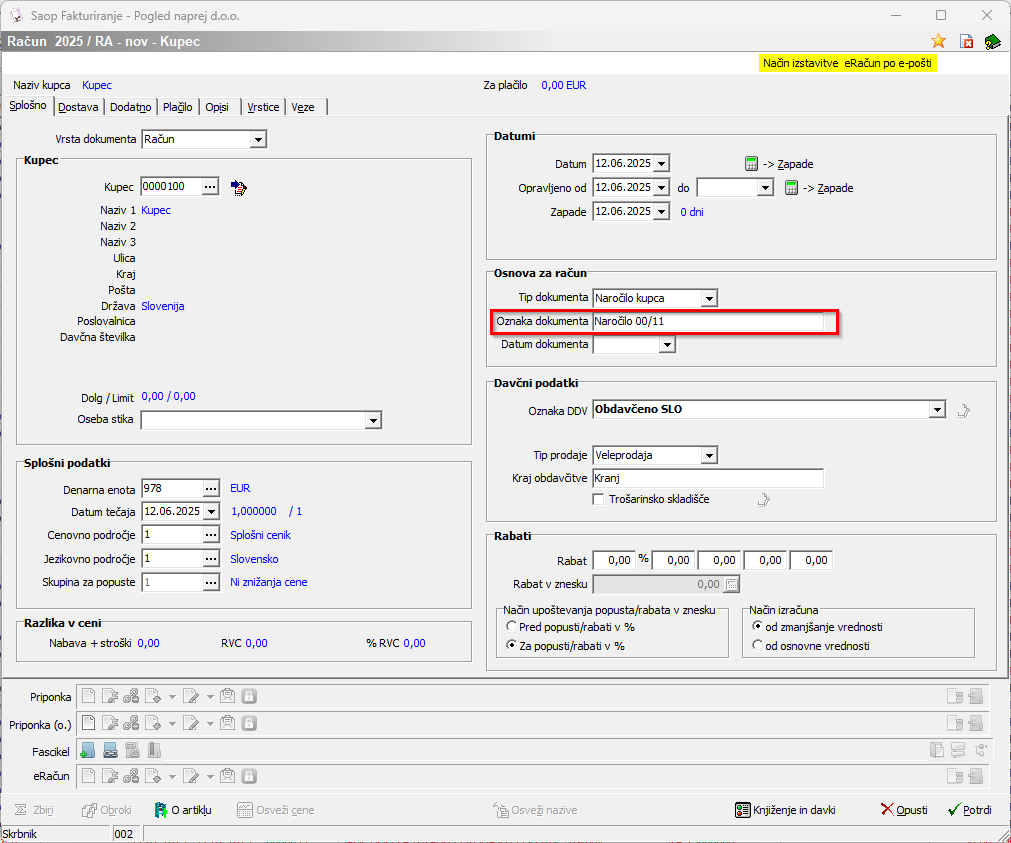Open lookup button for Denarna enota

pyautogui.click(x=210, y=488)
